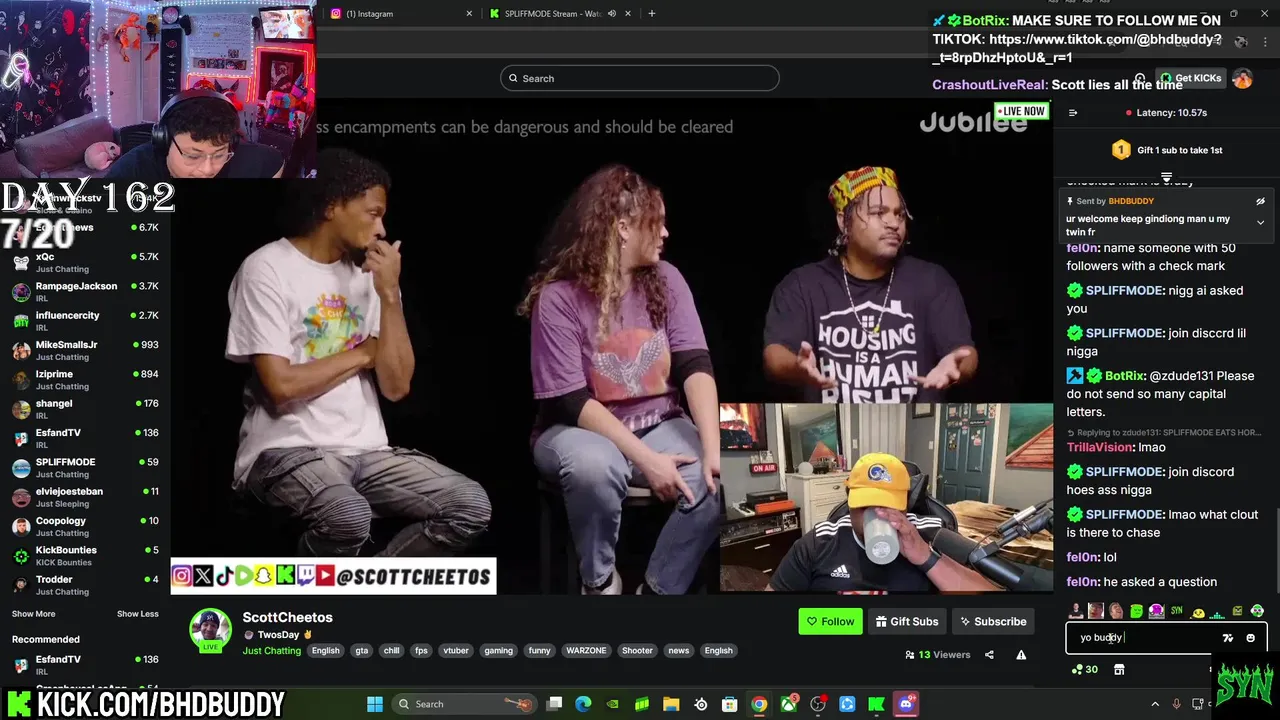The height and width of the screenshot is (720, 1280).
Task: Expand sidebar list with Show More
Action: pos(33,614)
